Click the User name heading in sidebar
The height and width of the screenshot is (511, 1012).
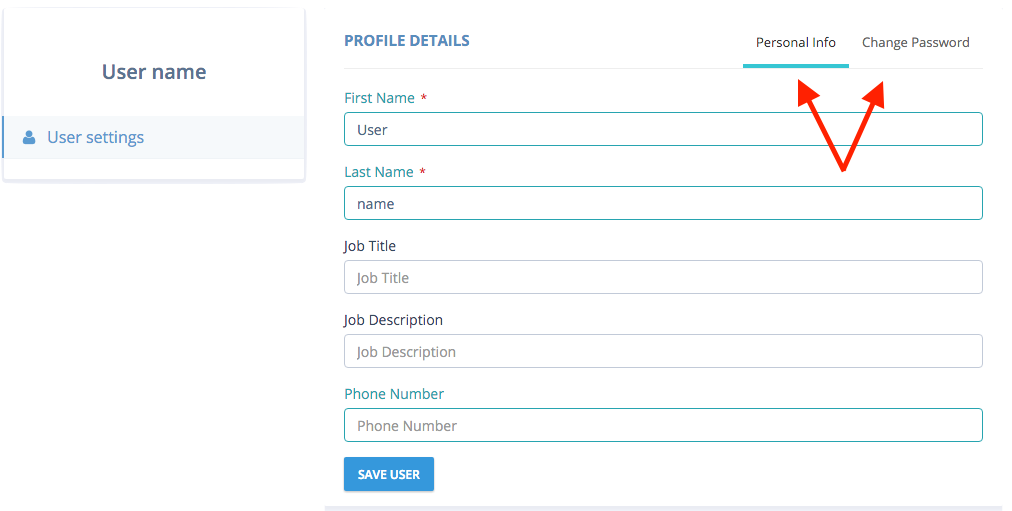tap(154, 72)
